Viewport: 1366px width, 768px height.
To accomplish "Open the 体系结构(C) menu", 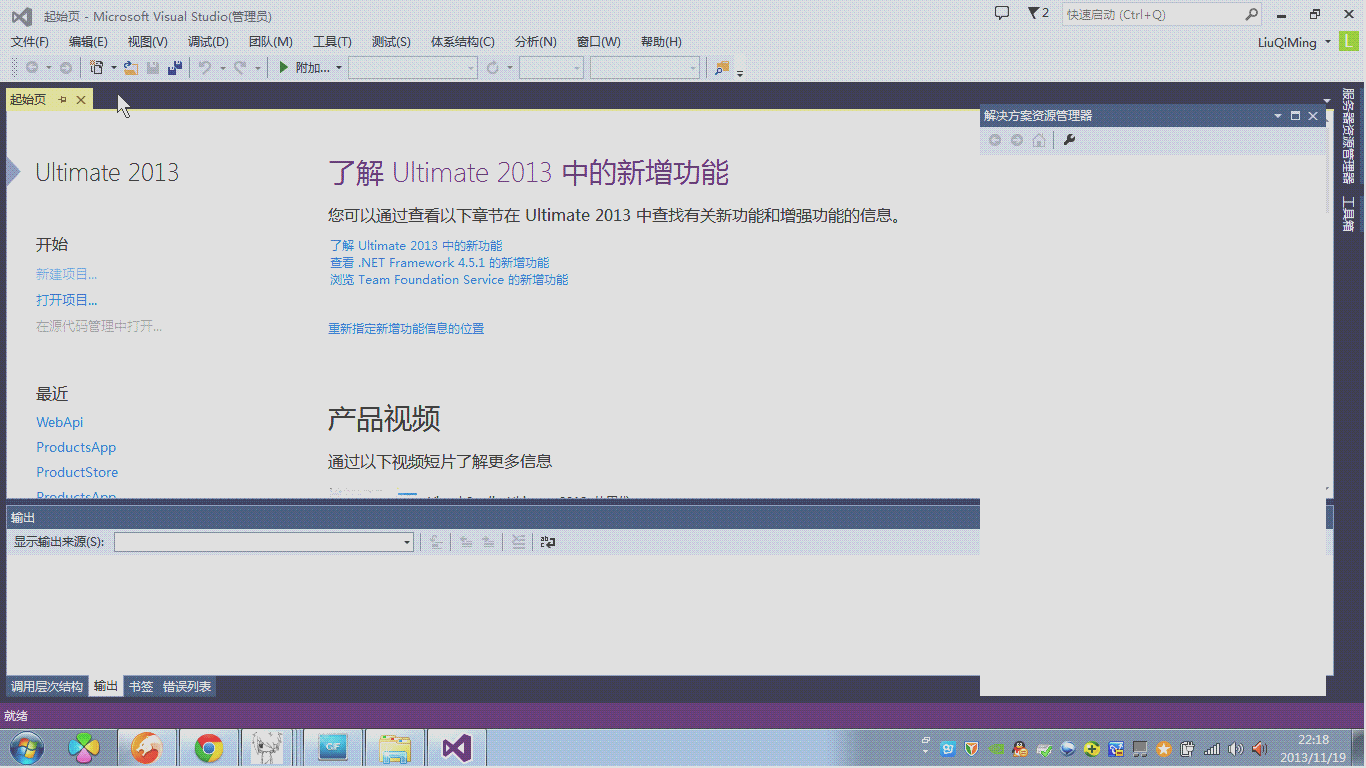I will click(462, 42).
